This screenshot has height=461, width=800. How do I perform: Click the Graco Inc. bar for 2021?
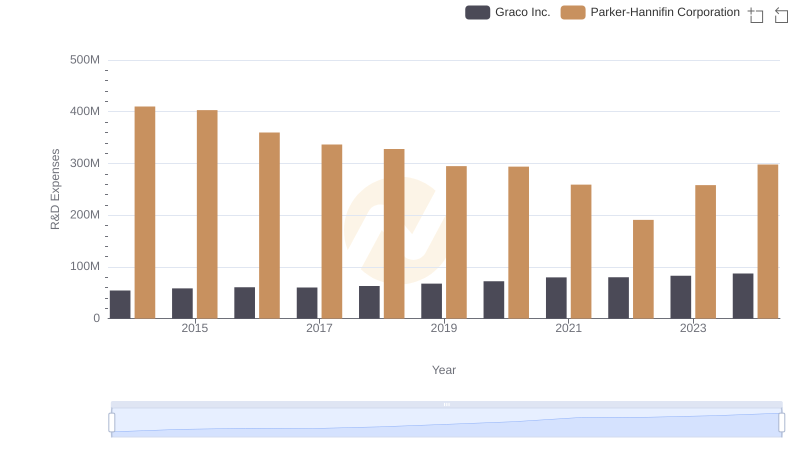556,298
